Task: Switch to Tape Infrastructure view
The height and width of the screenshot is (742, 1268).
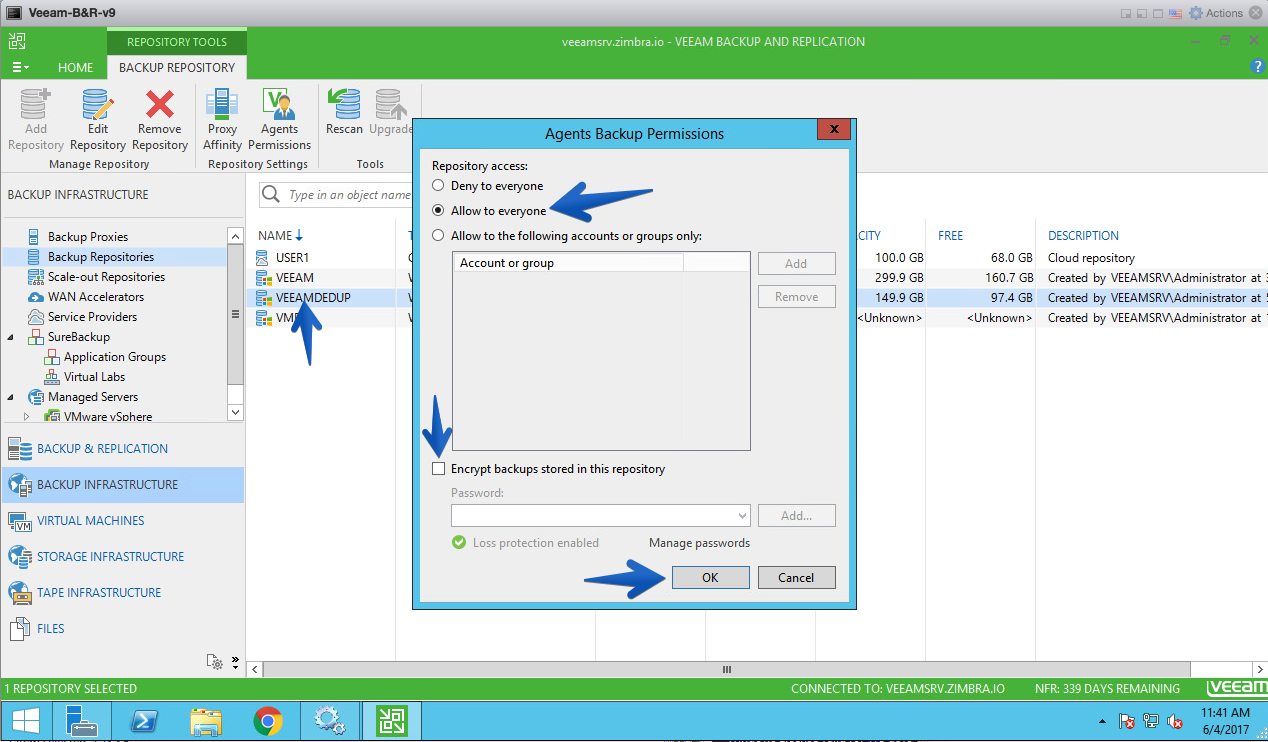Action: click(122, 593)
